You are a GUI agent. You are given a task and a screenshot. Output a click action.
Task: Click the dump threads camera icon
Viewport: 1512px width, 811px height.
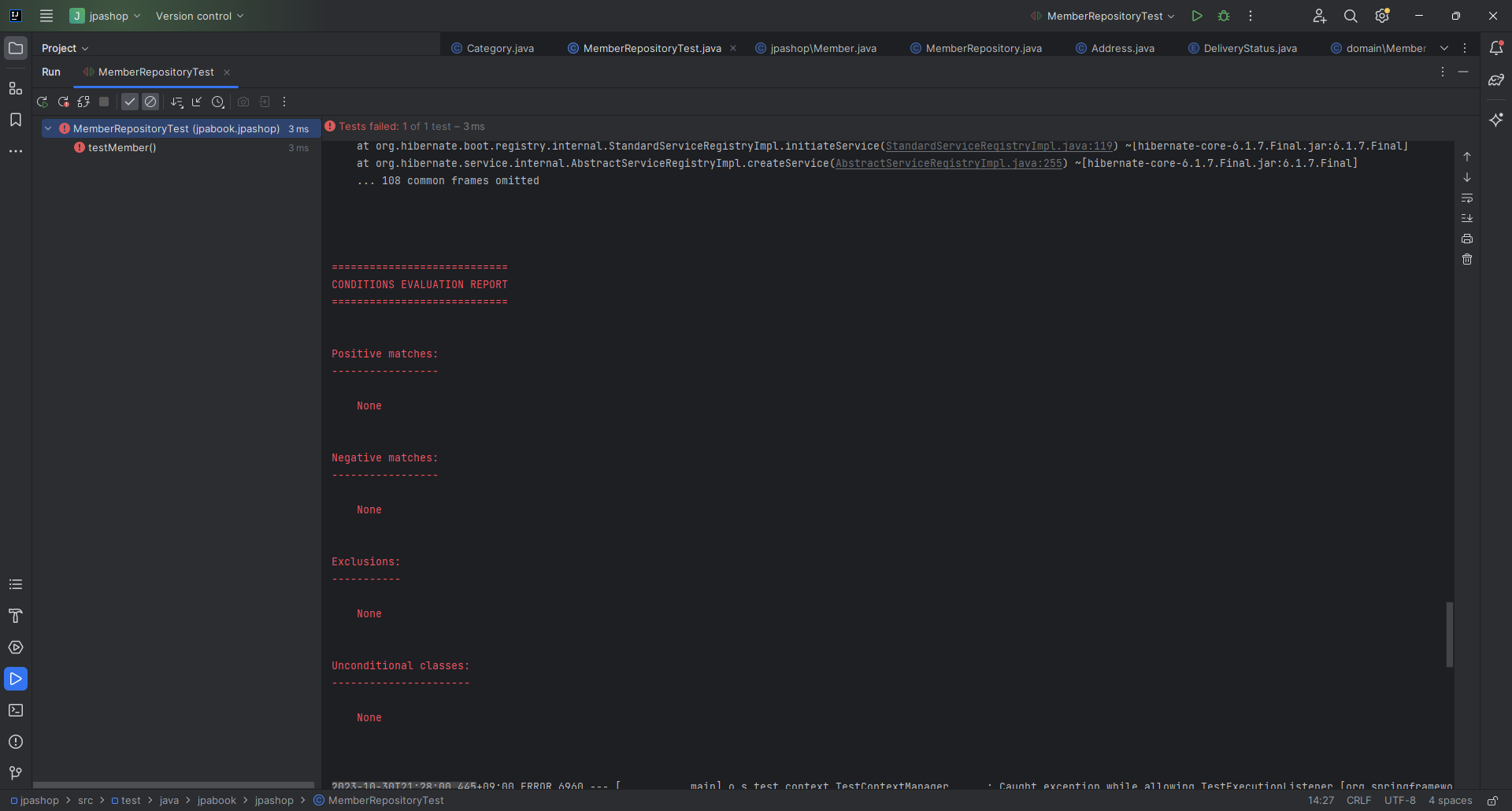point(243,102)
